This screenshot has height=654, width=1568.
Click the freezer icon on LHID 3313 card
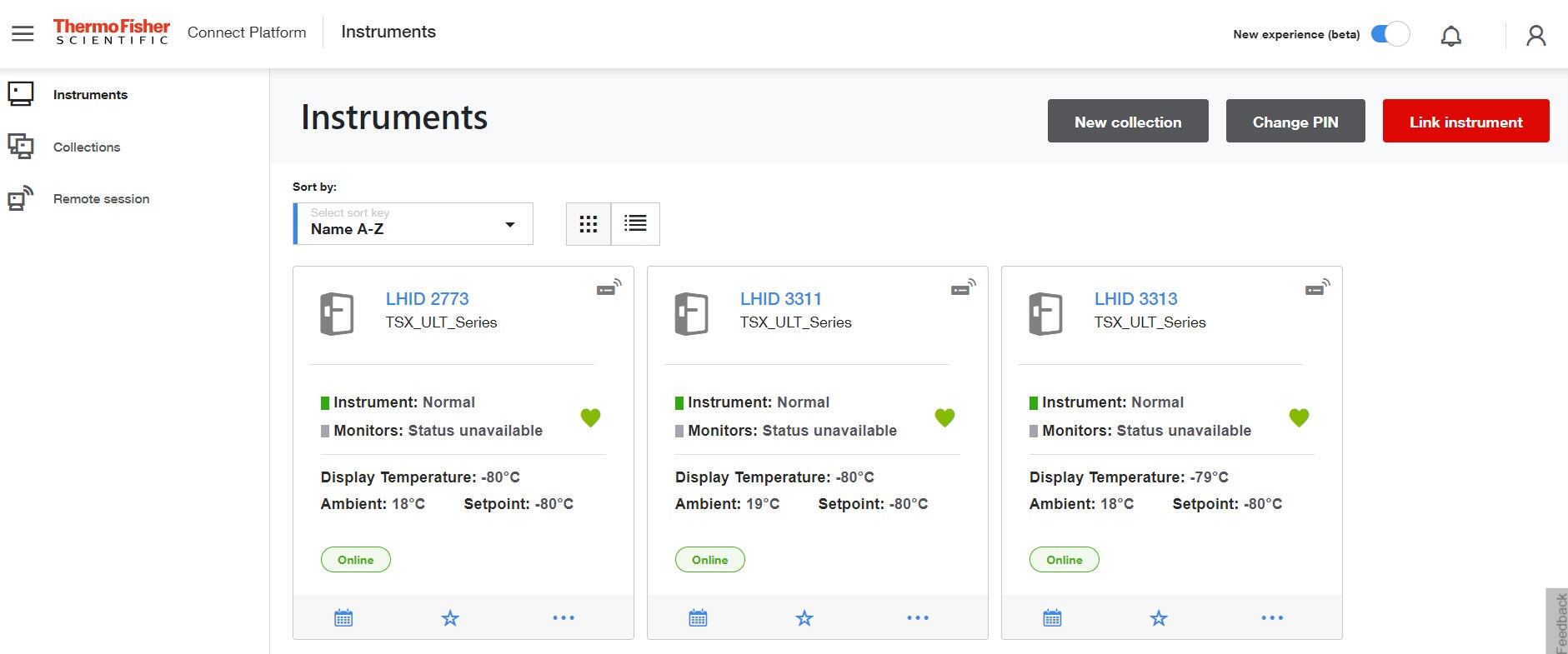tap(1045, 314)
